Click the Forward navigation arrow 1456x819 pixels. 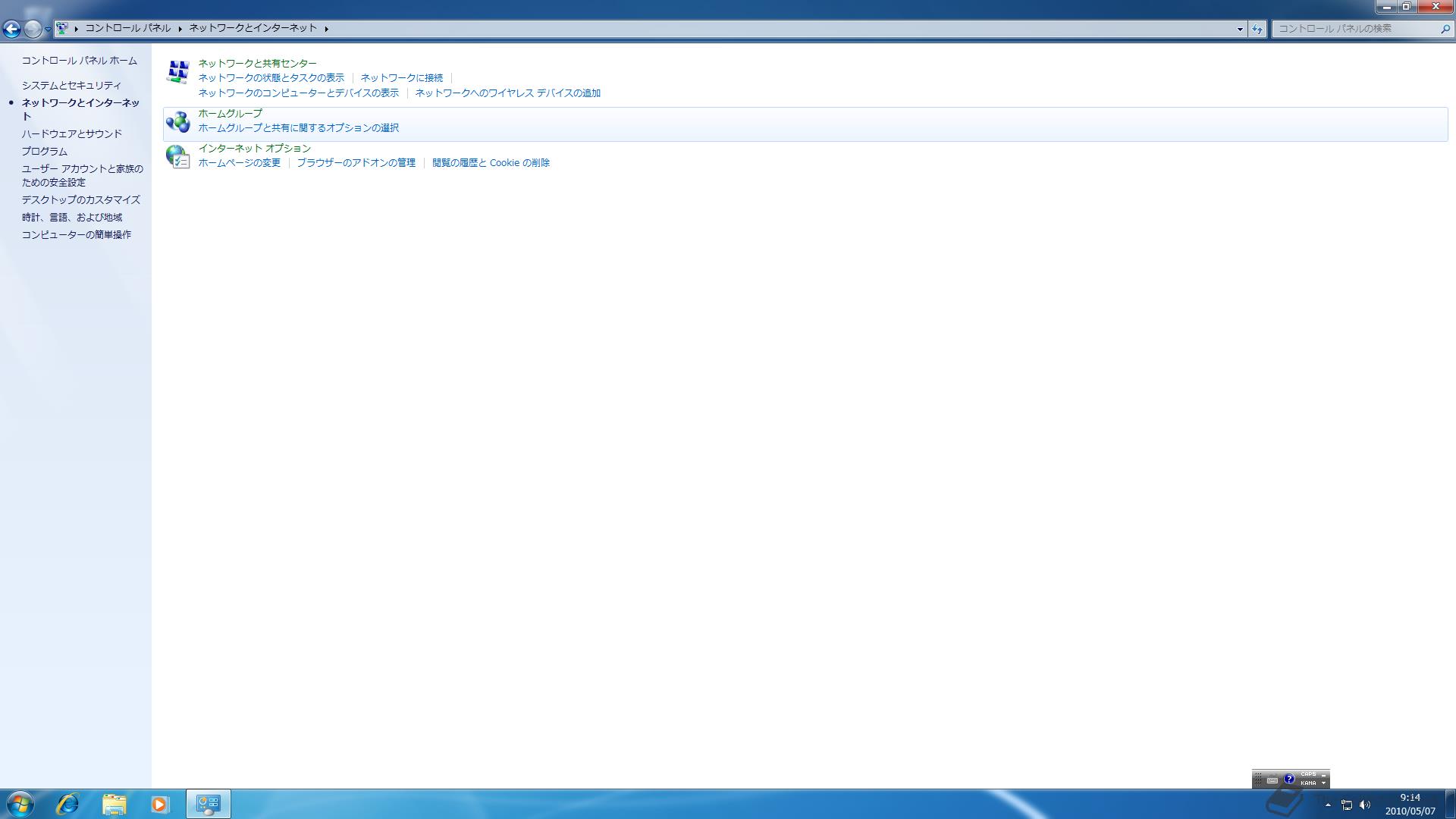click(33, 29)
